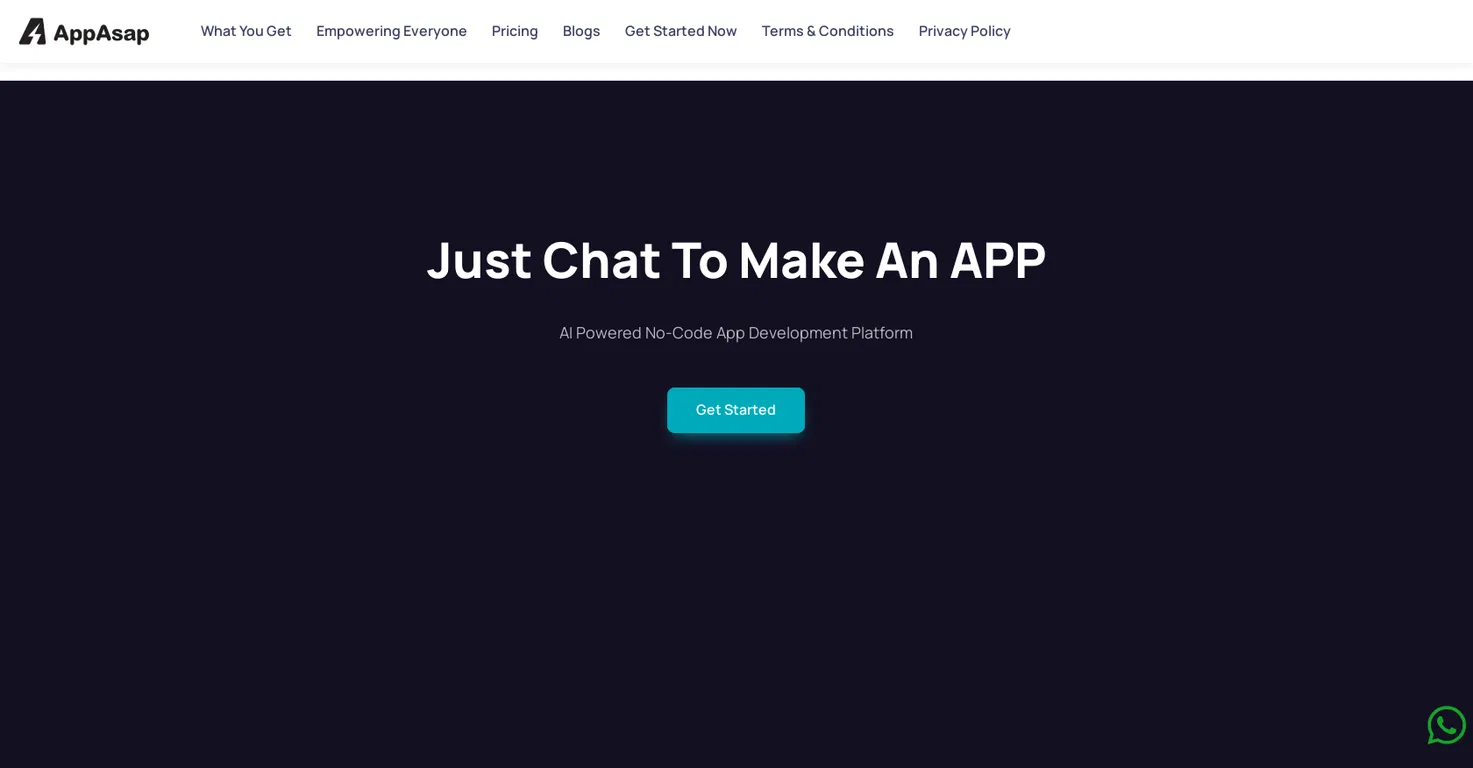Screen dimensions: 1473x768
Task: Go to Empowering Everyone section
Action: (x=391, y=31)
